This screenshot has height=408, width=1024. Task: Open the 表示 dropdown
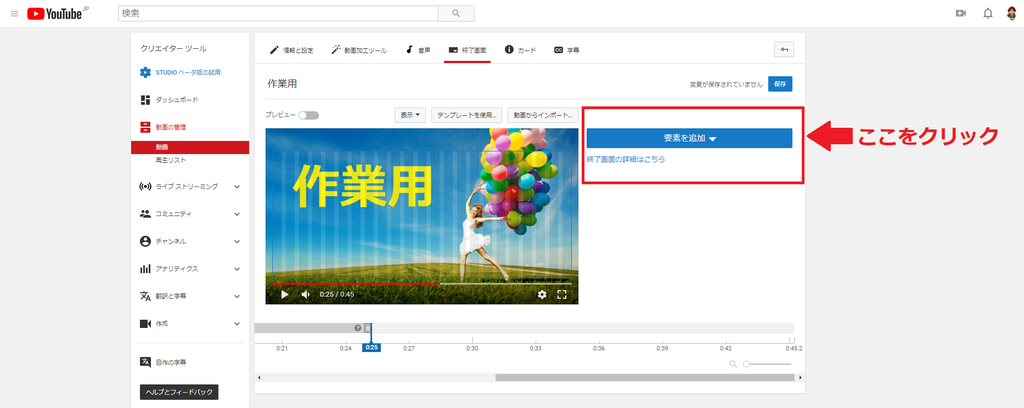pos(410,115)
